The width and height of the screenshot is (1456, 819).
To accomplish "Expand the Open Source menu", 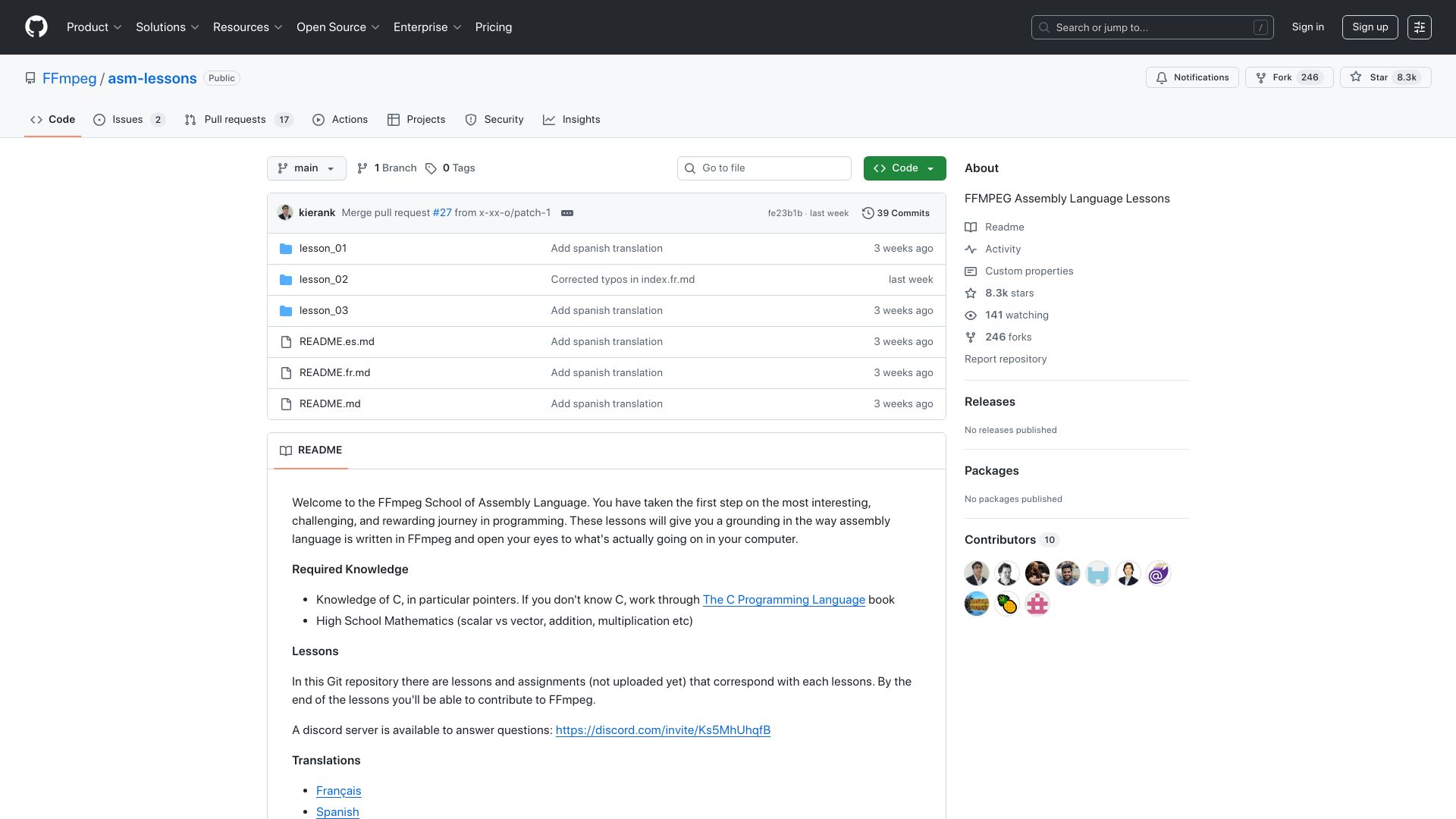I will tap(338, 27).
